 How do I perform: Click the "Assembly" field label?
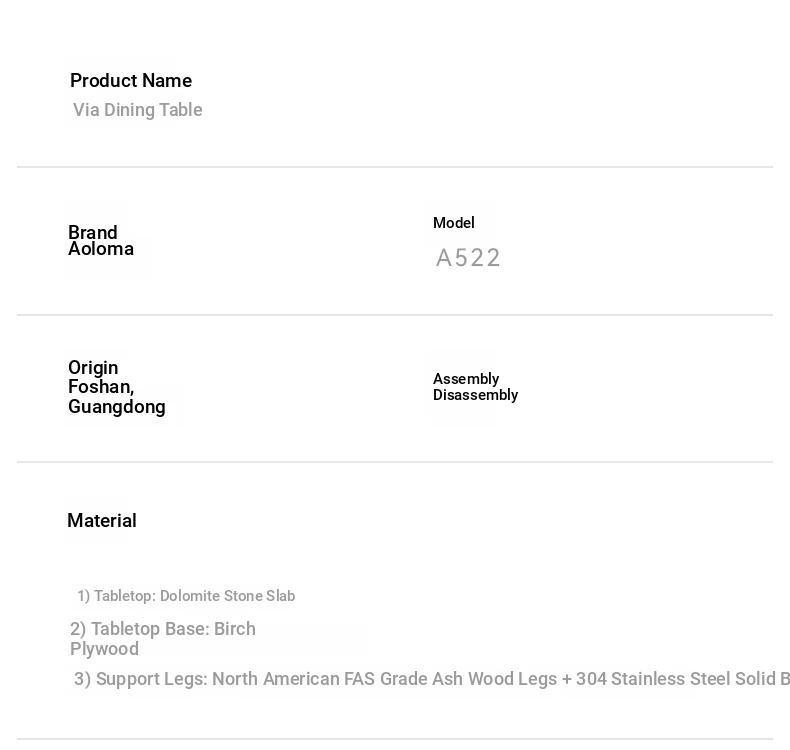point(466,379)
